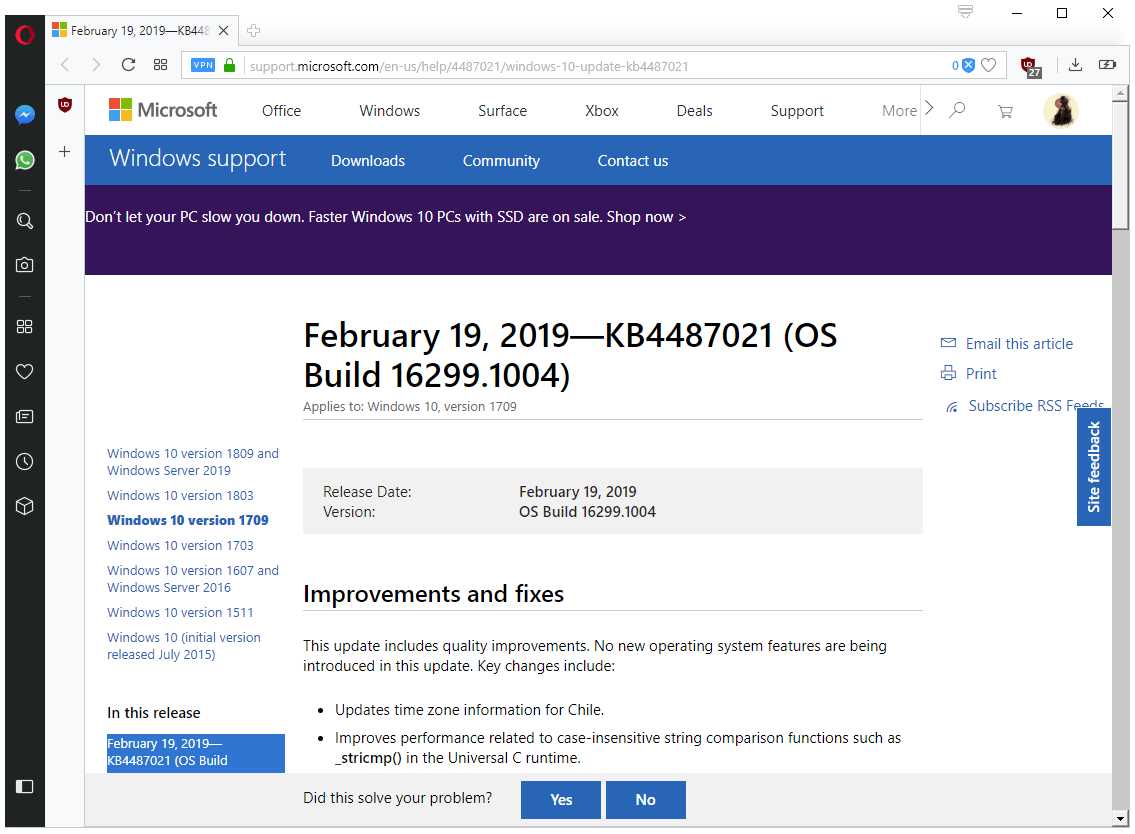Open personal news in sidebar
Screen dimensions: 1135x834
coord(25,416)
